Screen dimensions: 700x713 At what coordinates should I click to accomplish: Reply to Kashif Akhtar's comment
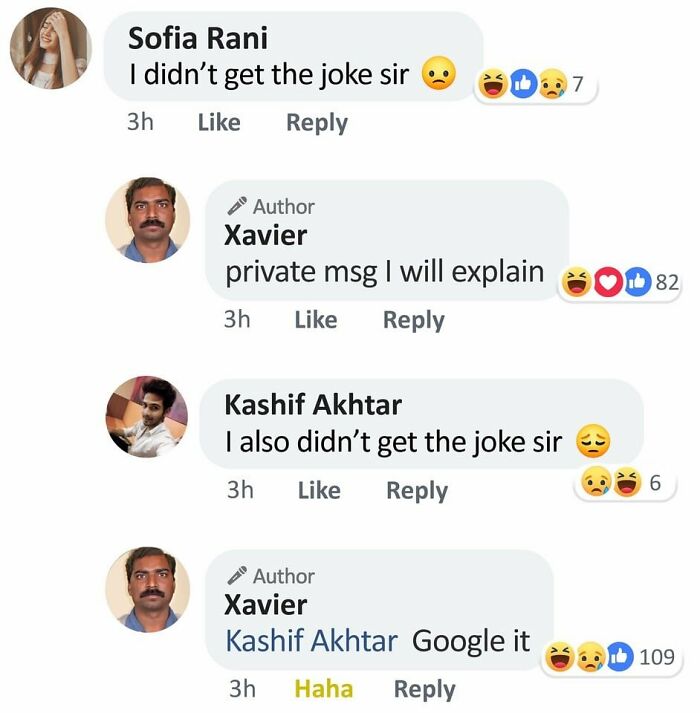tap(417, 491)
